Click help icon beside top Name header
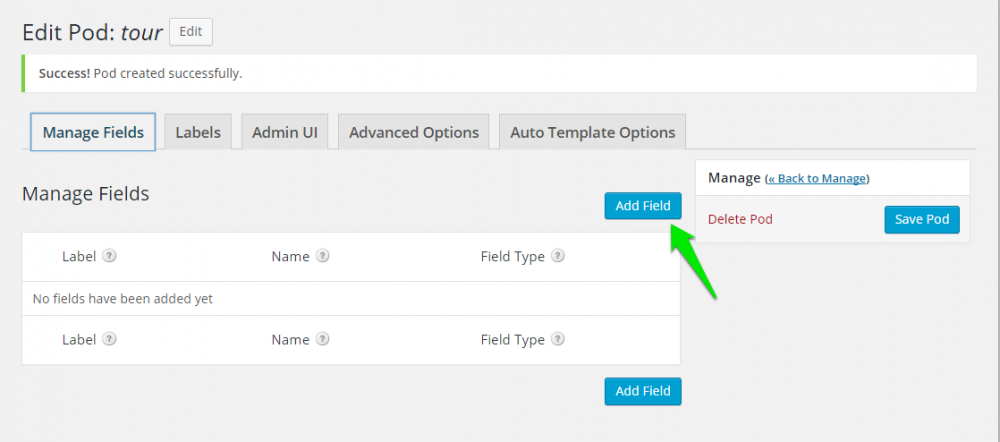1000x442 pixels. (323, 256)
